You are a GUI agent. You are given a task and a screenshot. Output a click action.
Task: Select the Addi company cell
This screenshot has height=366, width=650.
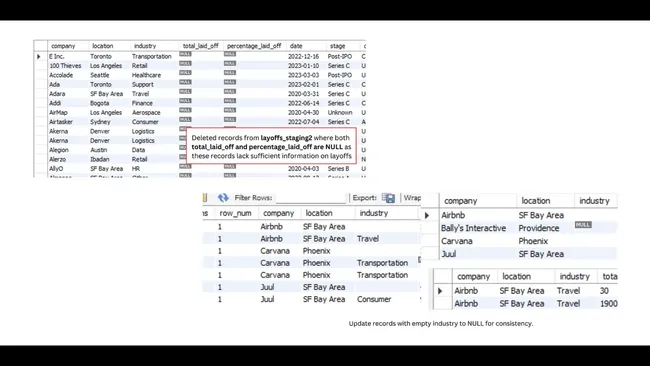55,103
